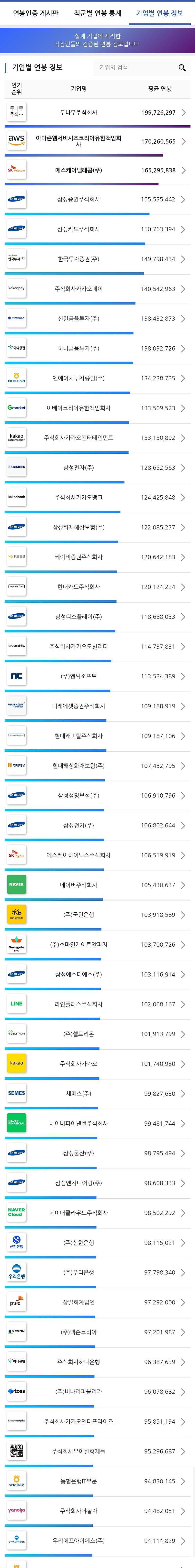Click the LINE logo icon
The width and height of the screenshot is (195, 1568).
(16, 1004)
